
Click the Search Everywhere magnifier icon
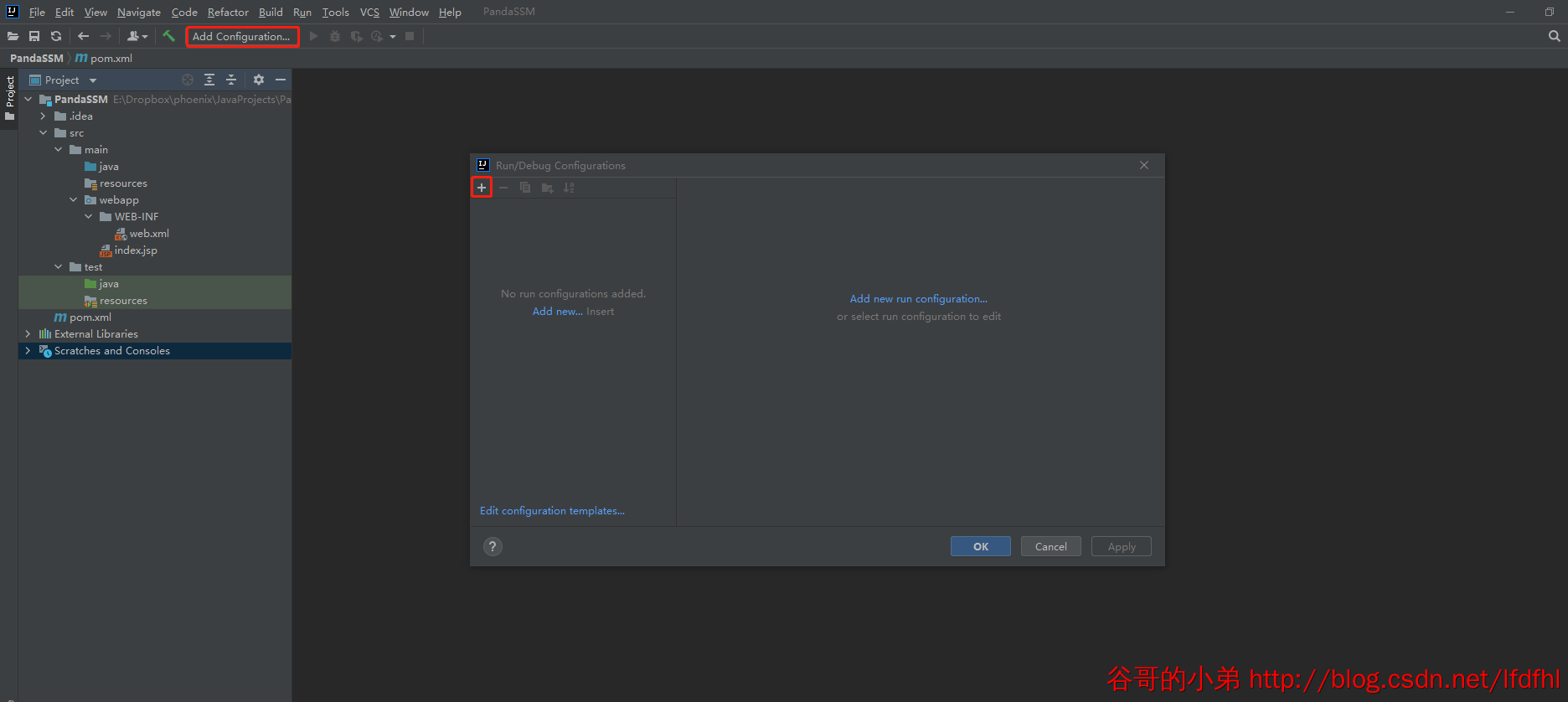tap(1555, 36)
